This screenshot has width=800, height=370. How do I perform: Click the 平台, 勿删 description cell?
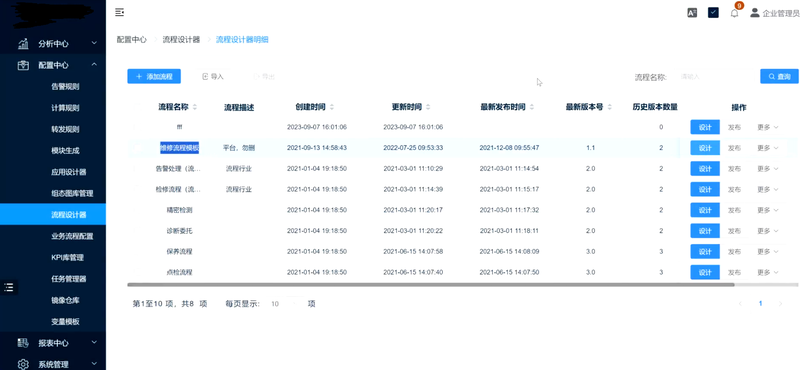pyautogui.click(x=239, y=148)
